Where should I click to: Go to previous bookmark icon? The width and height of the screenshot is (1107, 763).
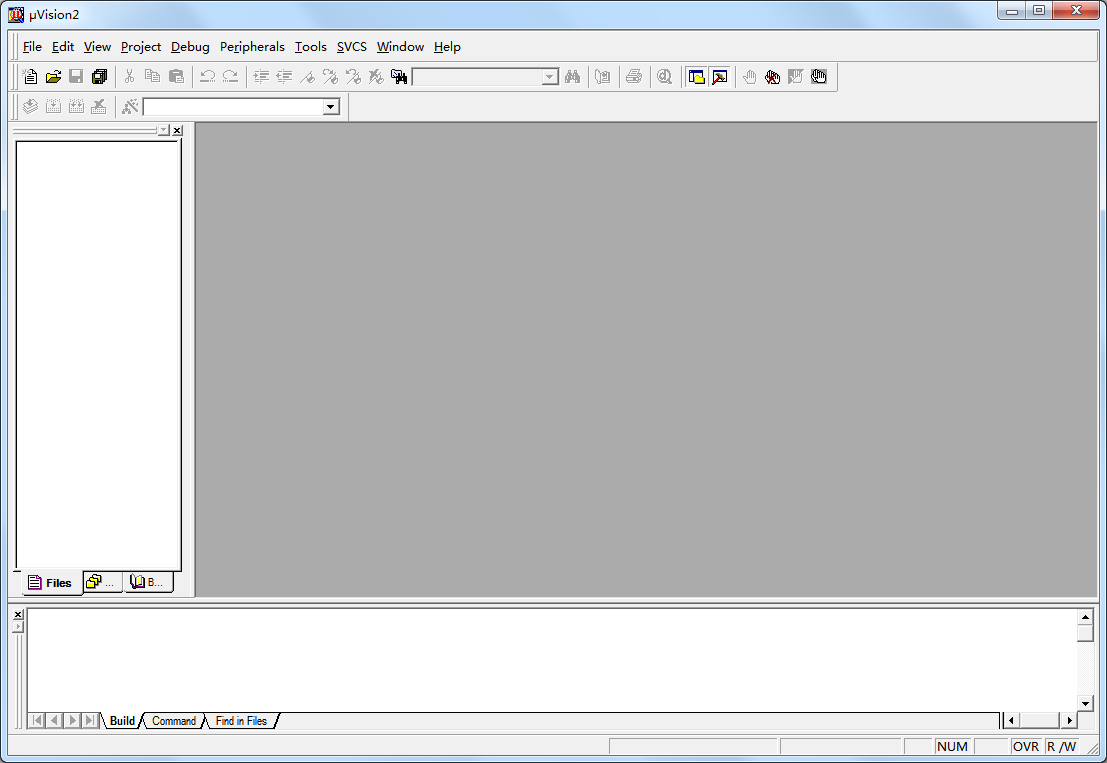click(353, 77)
